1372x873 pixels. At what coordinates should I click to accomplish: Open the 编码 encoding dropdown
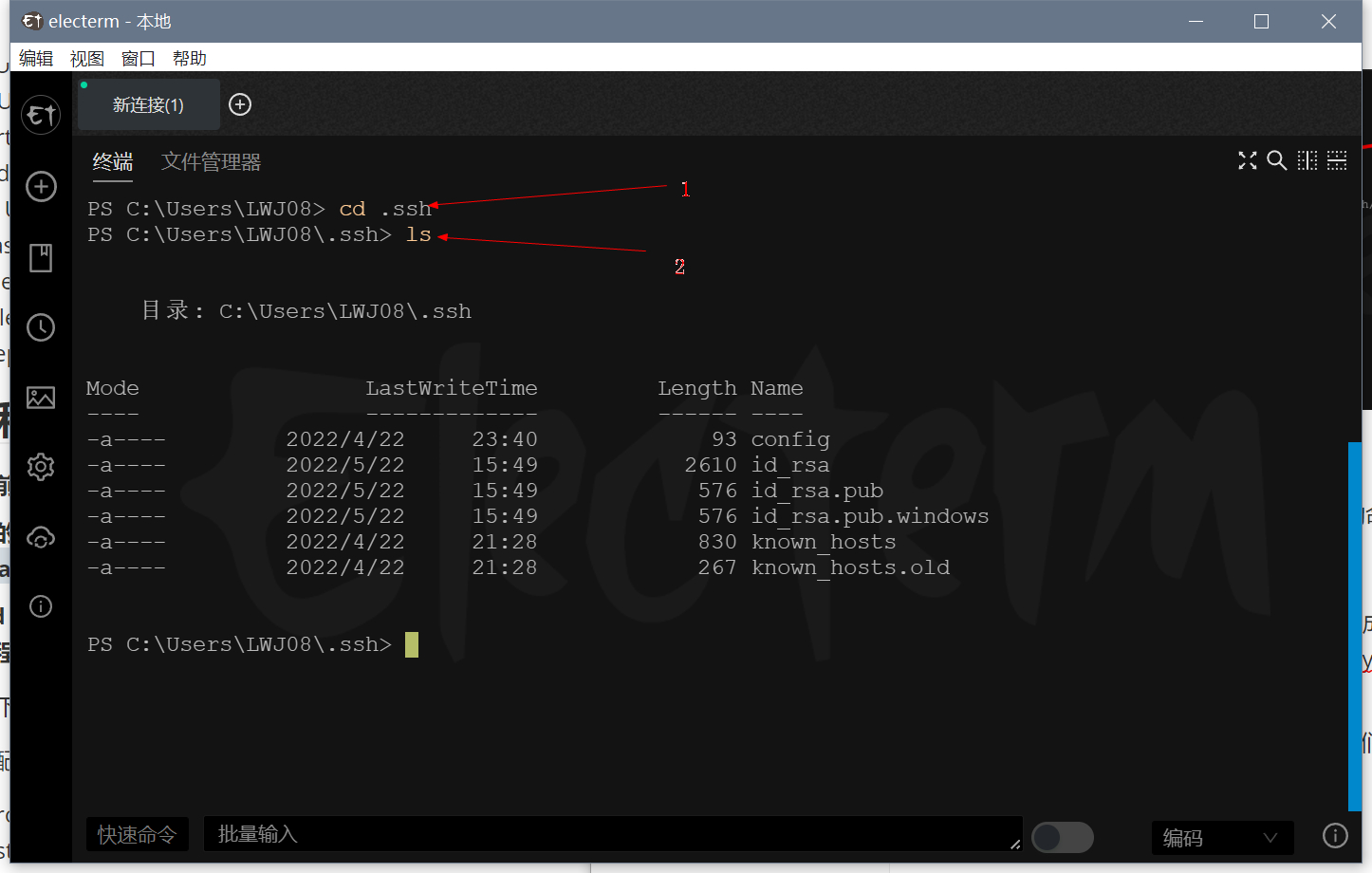pos(1223,838)
